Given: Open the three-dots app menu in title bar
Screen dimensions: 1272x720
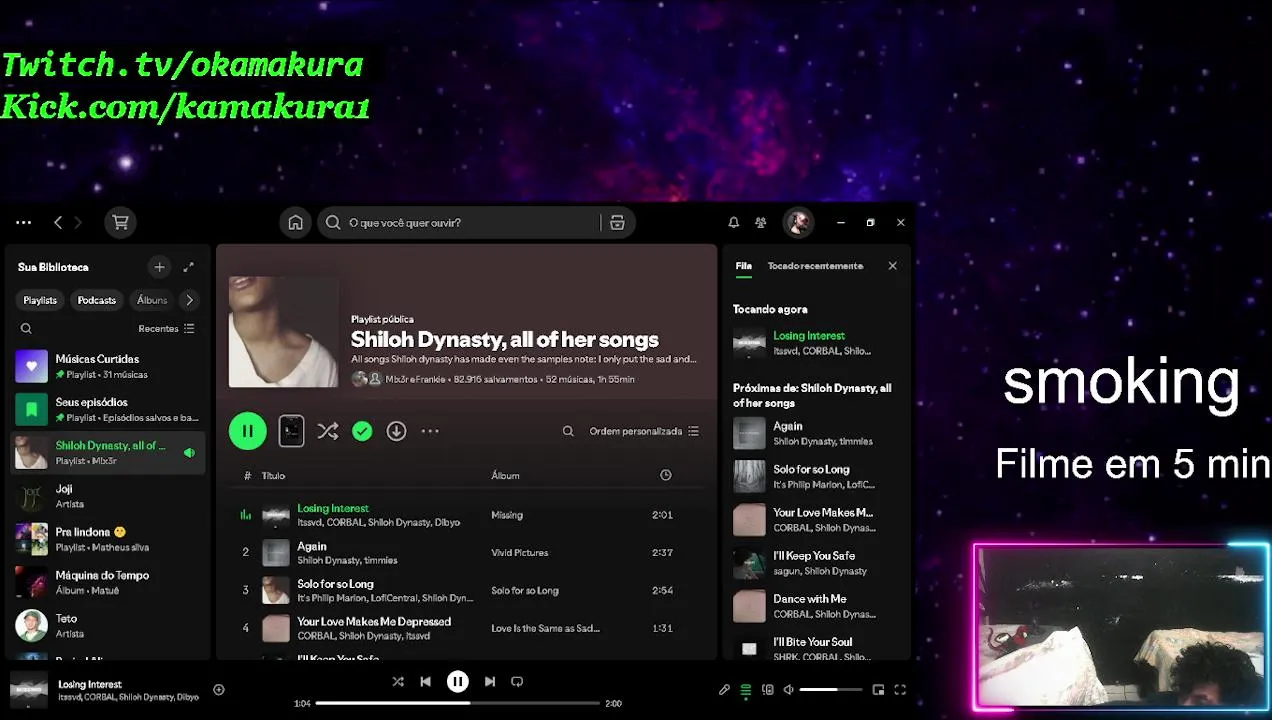Looking at the screenshot, I should pyautogui.click(x=24, y=223).
